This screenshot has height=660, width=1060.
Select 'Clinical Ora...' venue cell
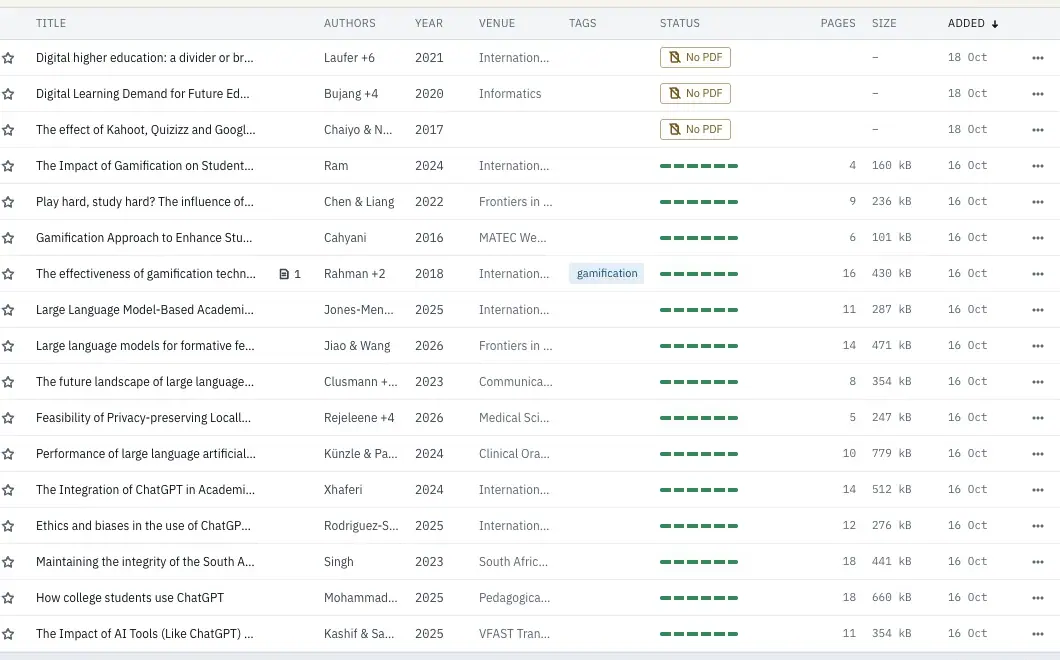(x=514, y=453)
